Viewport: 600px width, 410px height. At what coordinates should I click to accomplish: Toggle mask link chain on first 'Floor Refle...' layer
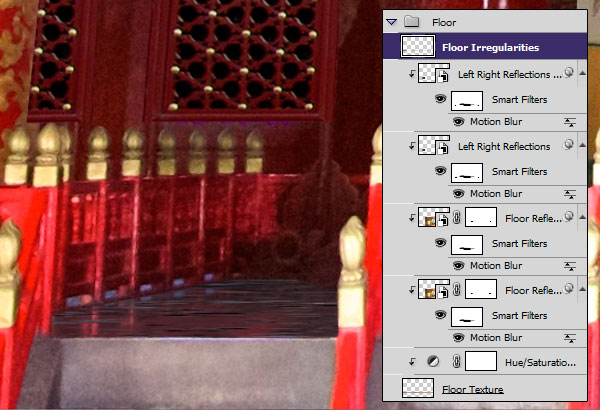pos(456,217)
